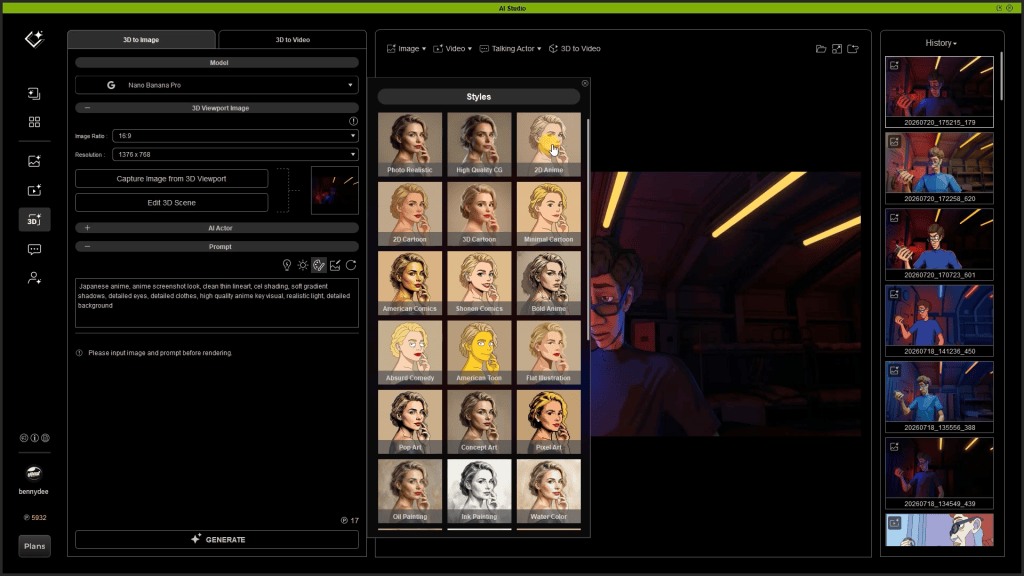Click the info icon under 3D Viewport Image
1024x576 pixels.
tap(353, 121)
